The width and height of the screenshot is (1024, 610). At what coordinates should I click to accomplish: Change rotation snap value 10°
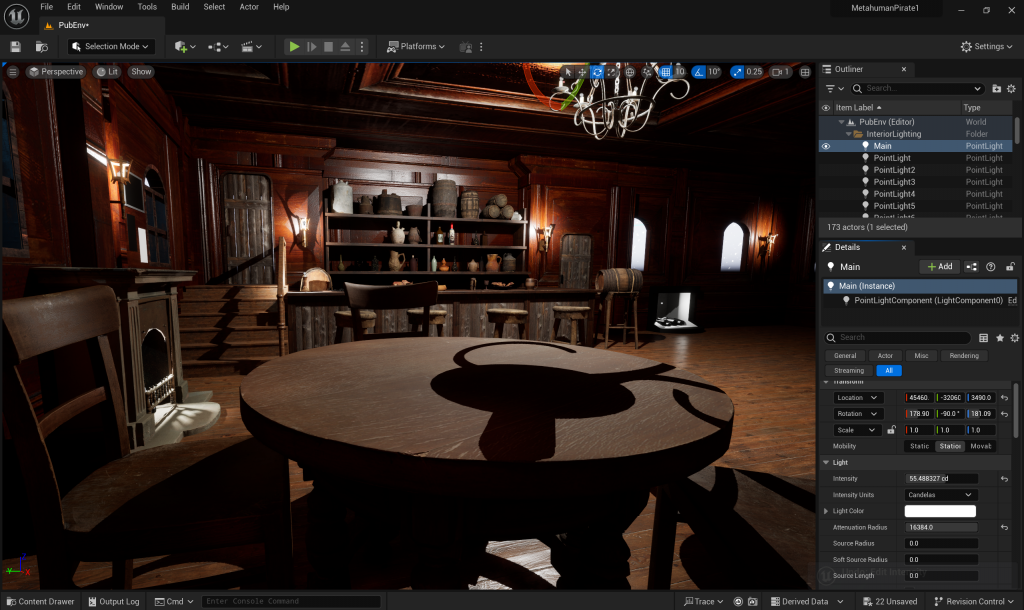[714, 72]
